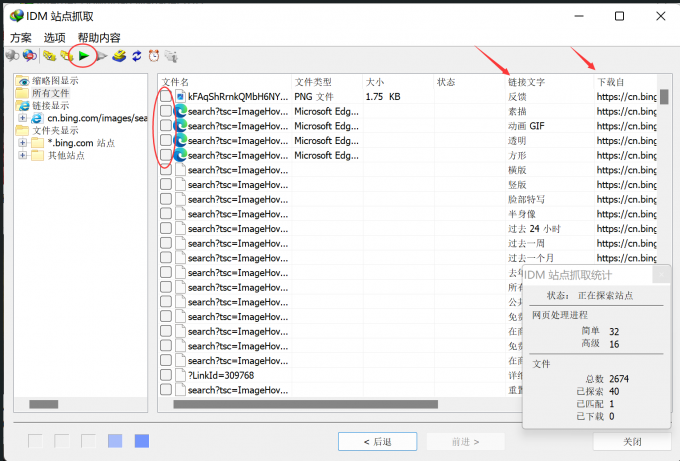Tick the checkbox in the 素描 row
The image size is (680, 461).
pos(166,111)
